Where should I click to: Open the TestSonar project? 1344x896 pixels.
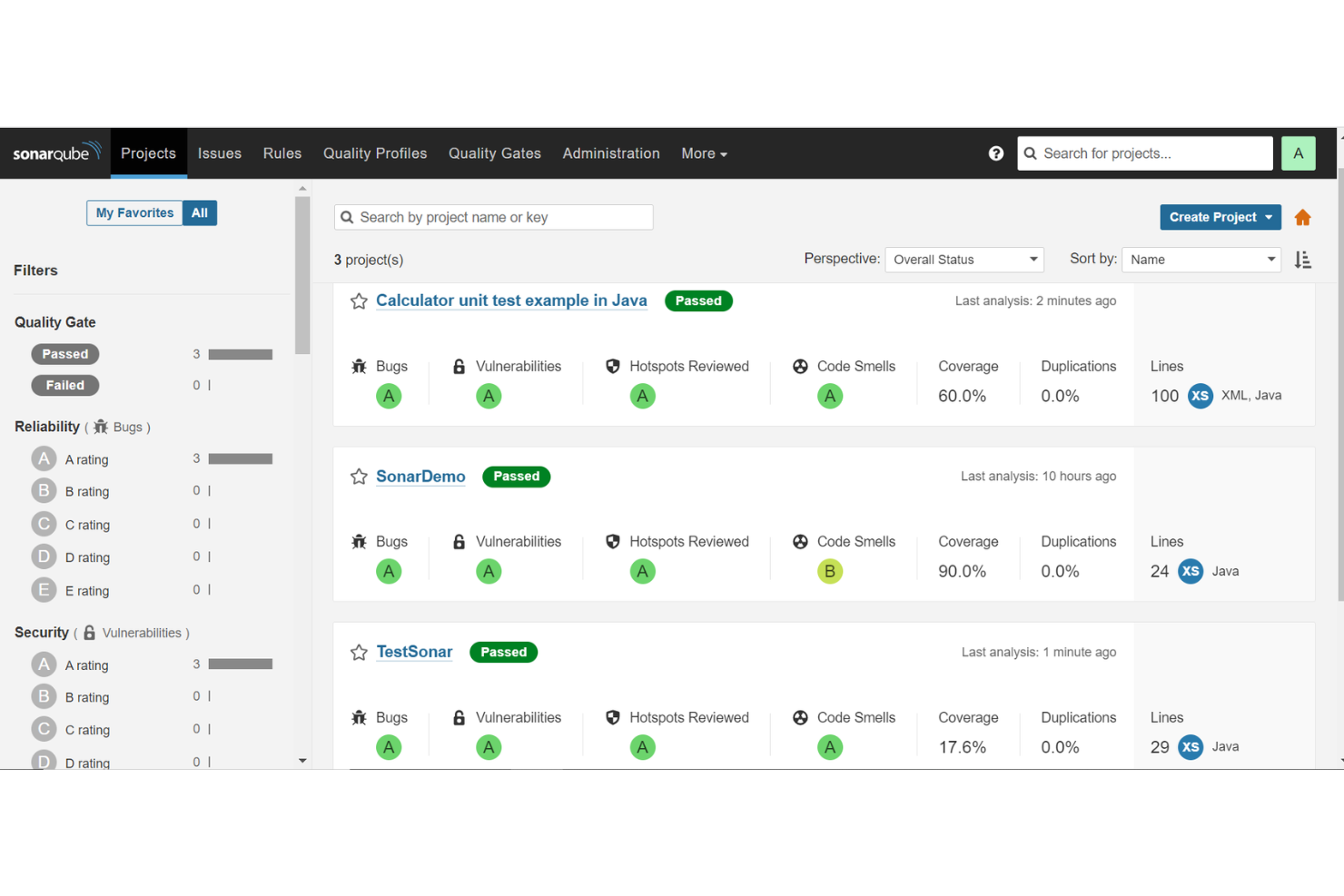pyautogui.click(x=414, y=652)
